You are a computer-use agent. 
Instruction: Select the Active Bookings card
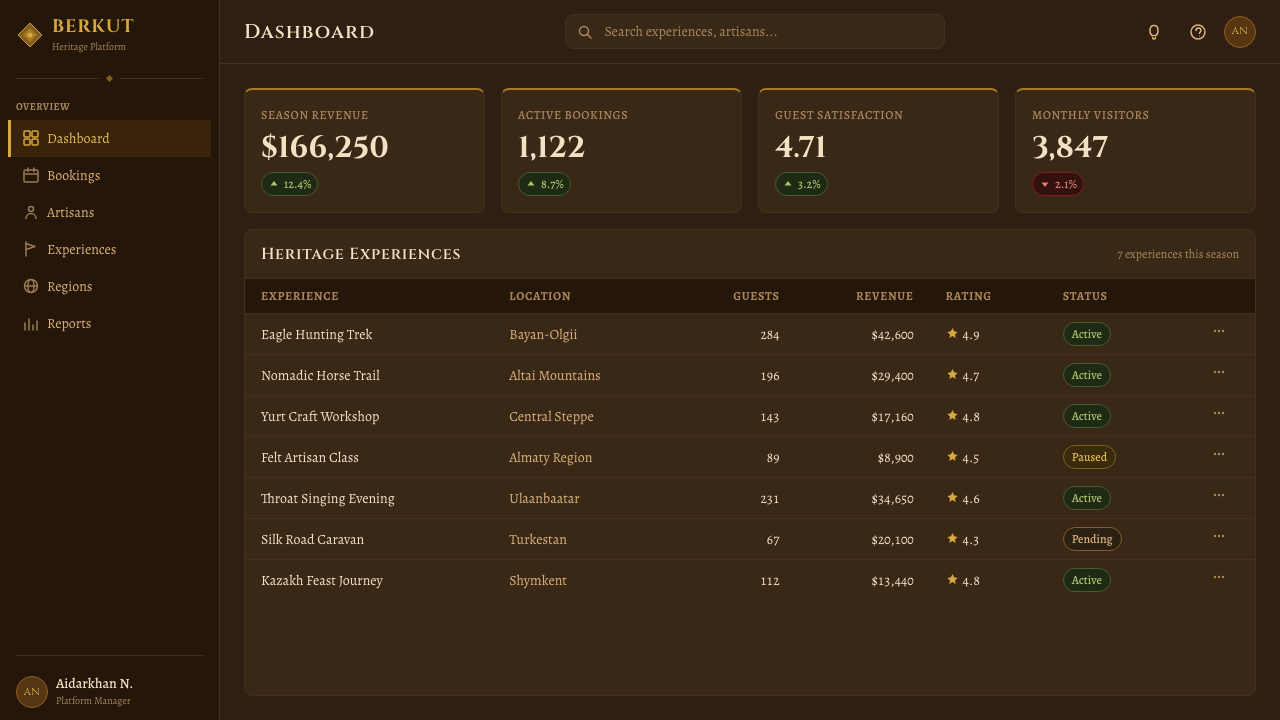coord(621,150)
